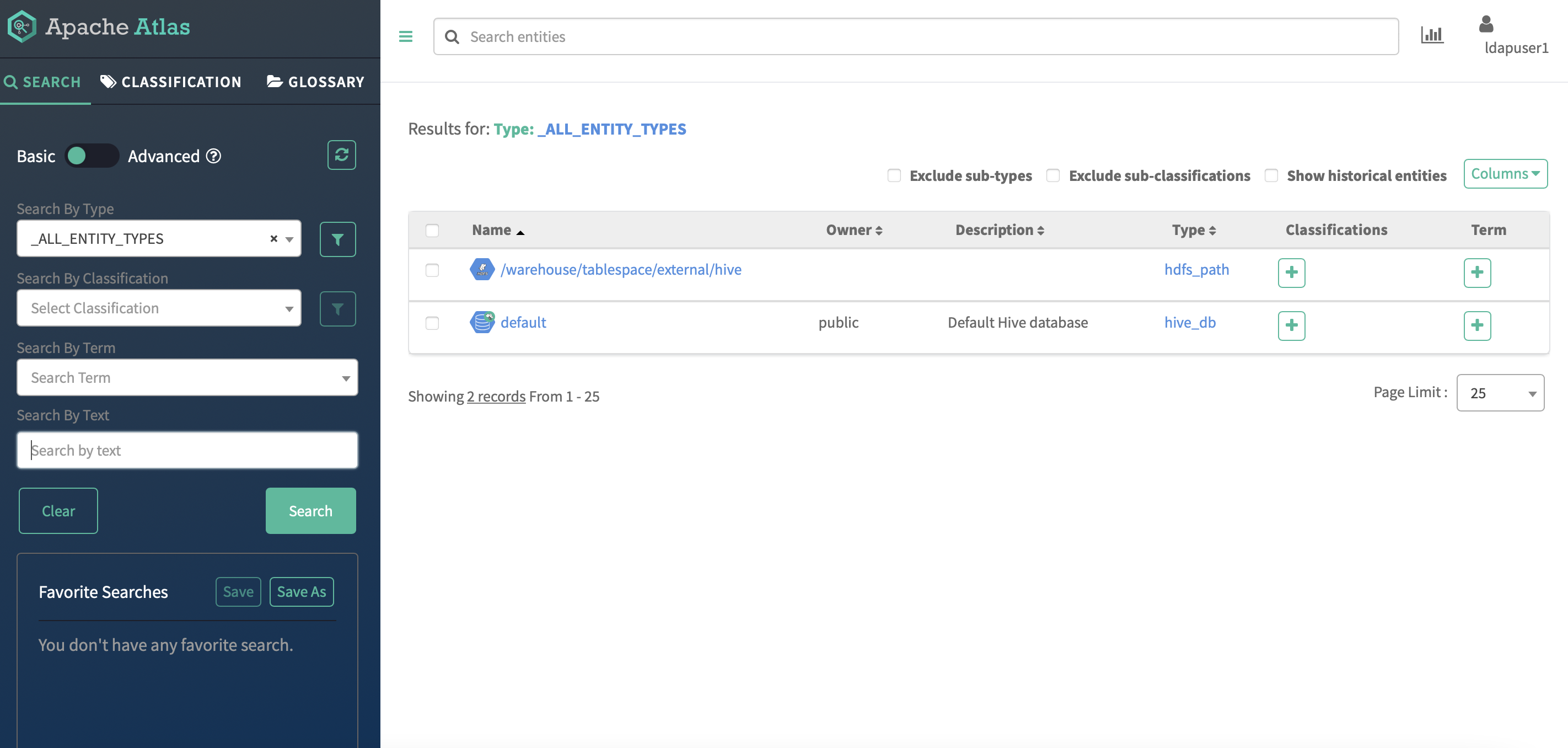Clear the _ALL_ENTITY_TYPES selection with the x
Screen dimensions: 1568x748
click(x=274, y=239)
